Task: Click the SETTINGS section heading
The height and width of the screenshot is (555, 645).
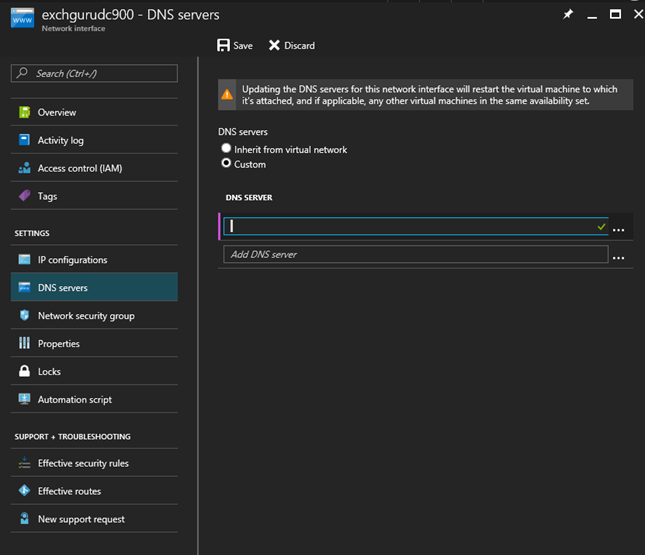Action: point(32,233)
